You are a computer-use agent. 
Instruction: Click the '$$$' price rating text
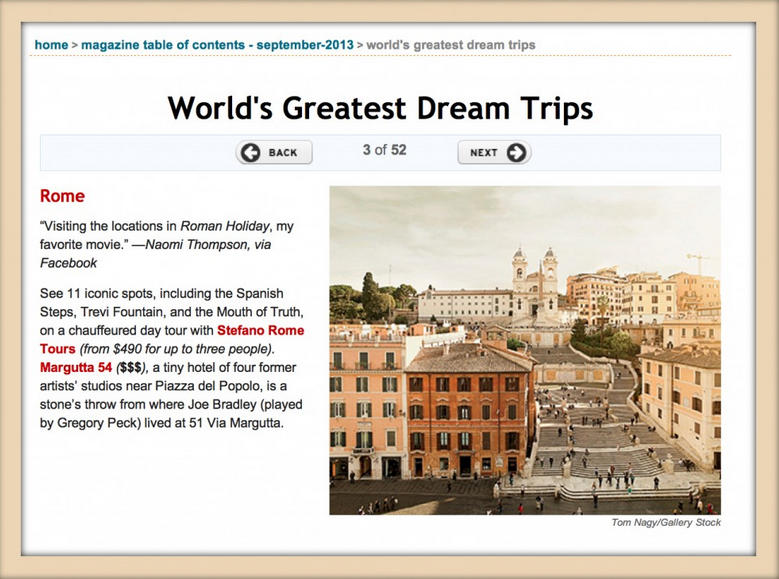click(x=131, y=367)
